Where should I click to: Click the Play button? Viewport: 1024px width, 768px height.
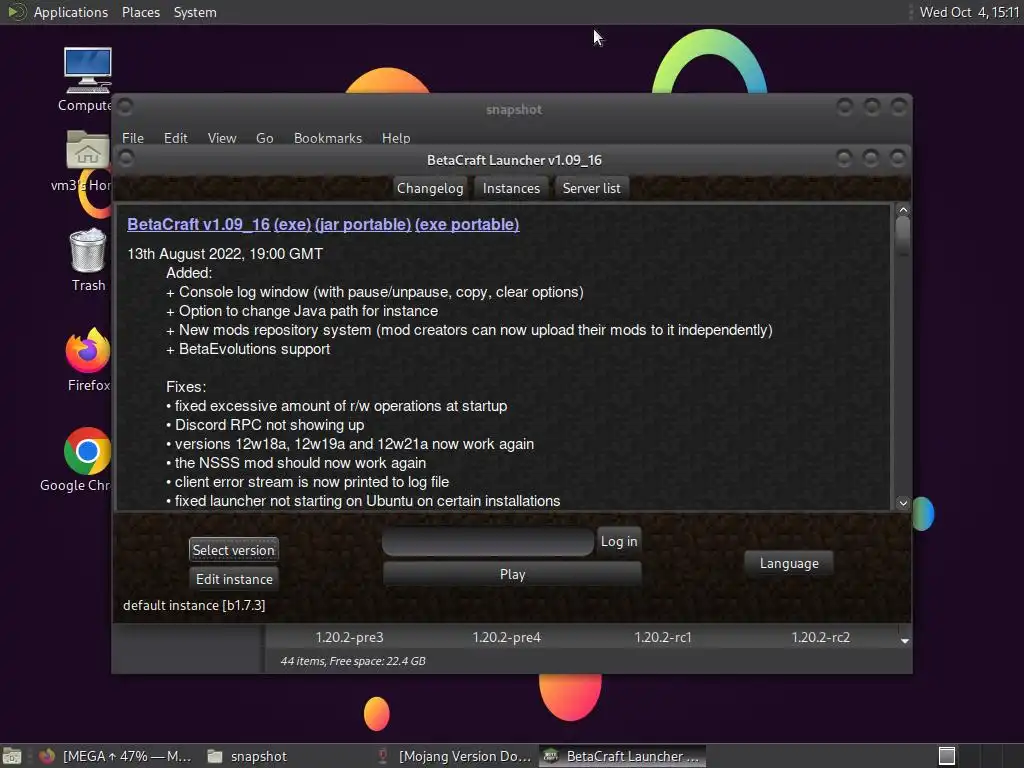512,574
